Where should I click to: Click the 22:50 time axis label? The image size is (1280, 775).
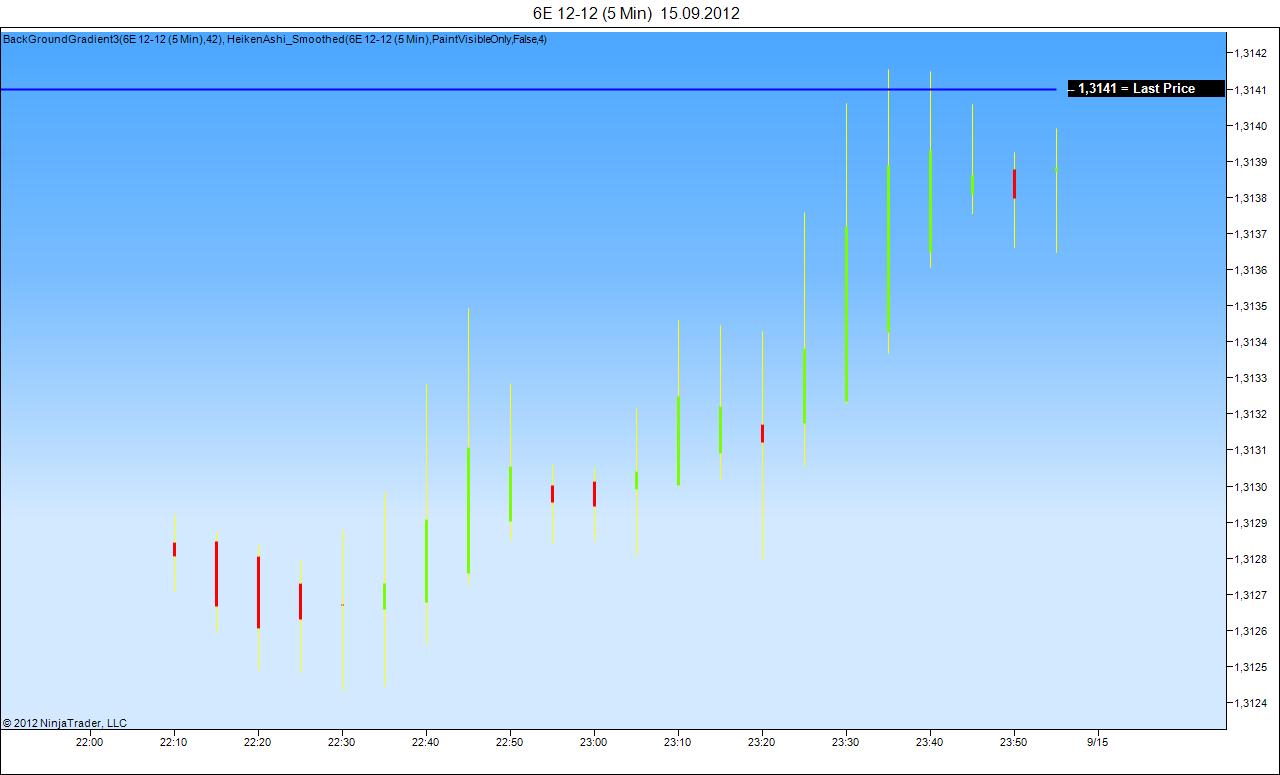click(510, 742)
